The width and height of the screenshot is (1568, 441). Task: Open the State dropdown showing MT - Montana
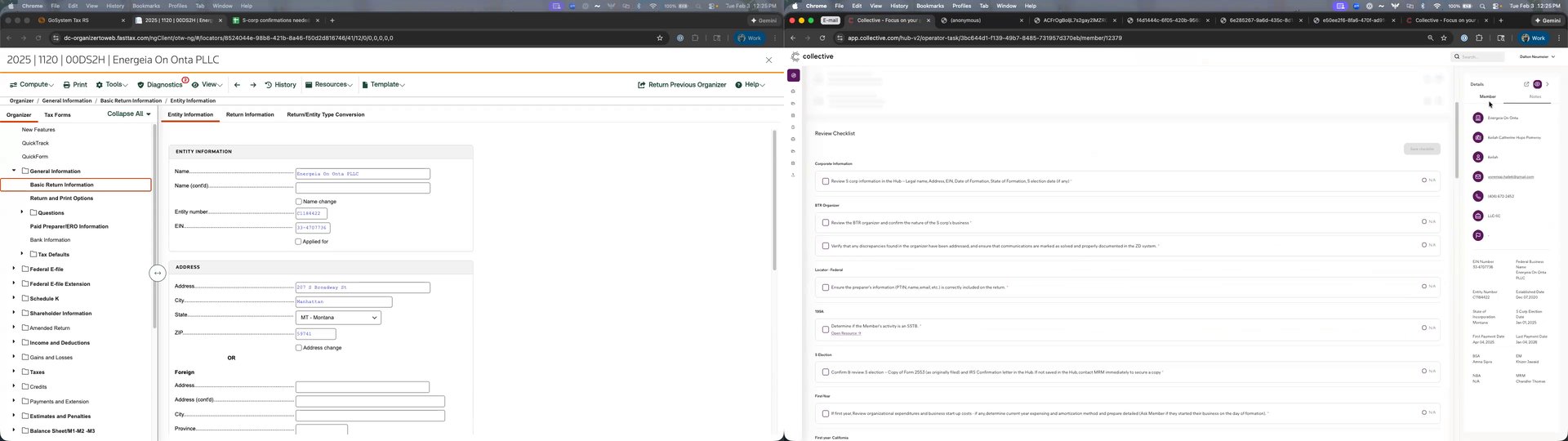click(x=338, y=318)
